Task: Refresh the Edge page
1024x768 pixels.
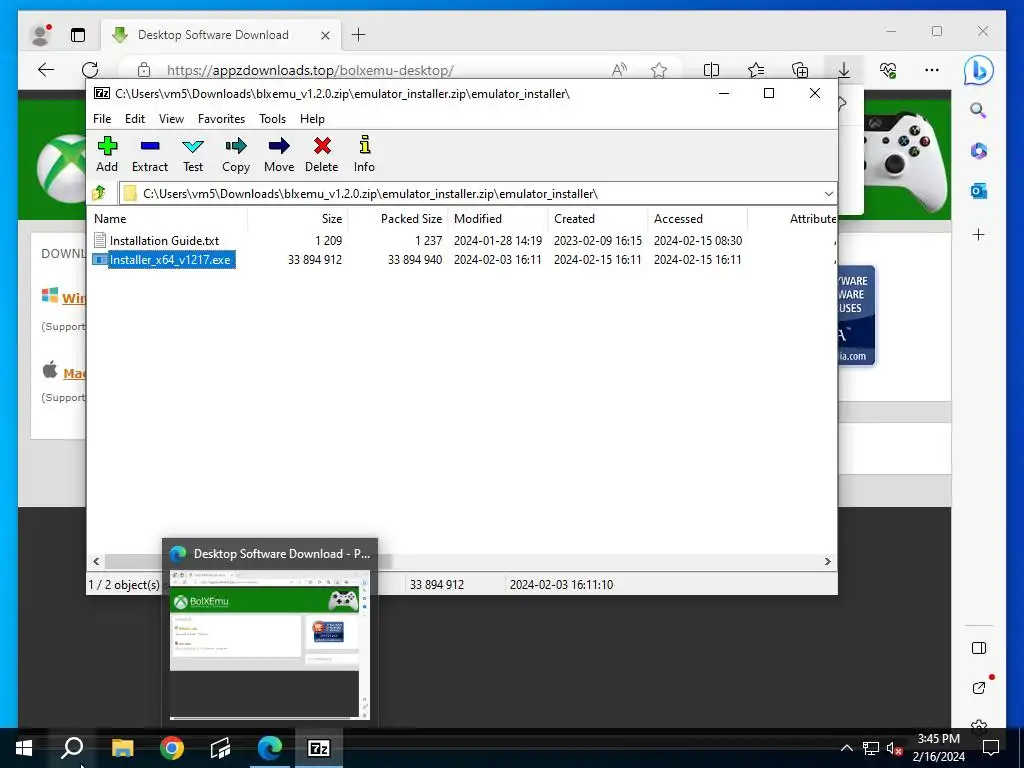Action: pos(90,70)
